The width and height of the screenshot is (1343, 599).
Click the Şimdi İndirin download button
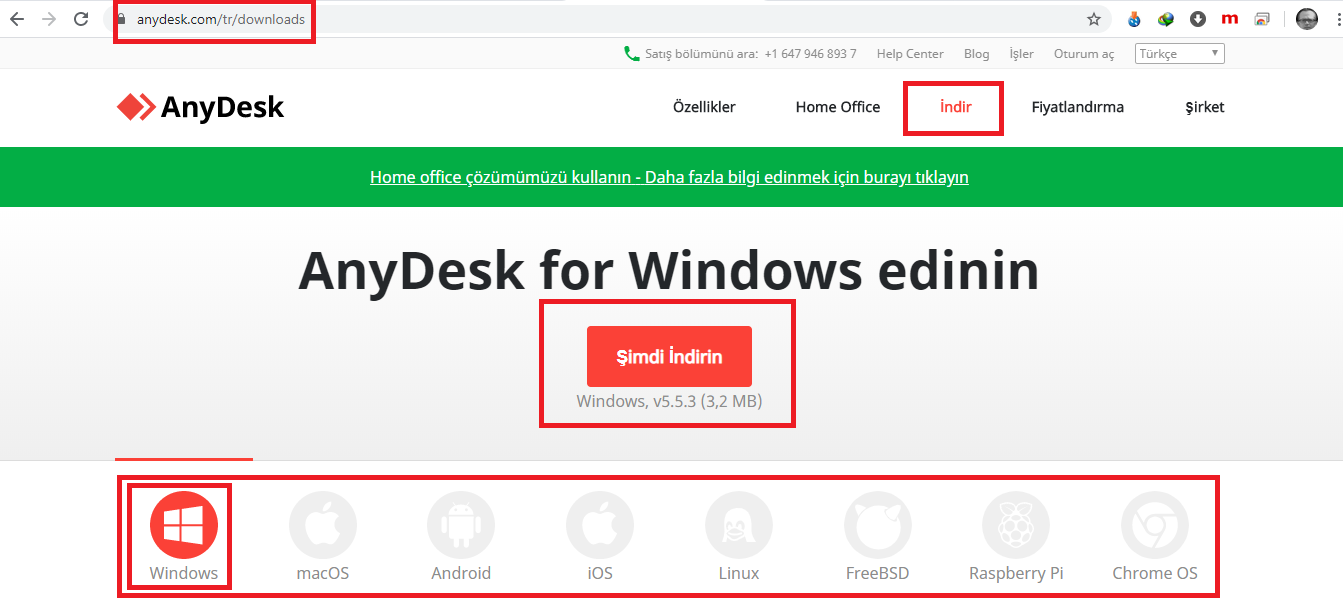669,356
